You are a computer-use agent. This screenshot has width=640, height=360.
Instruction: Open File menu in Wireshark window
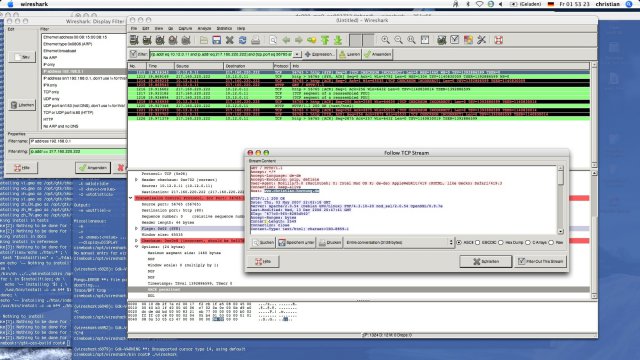tap(134, 29)
